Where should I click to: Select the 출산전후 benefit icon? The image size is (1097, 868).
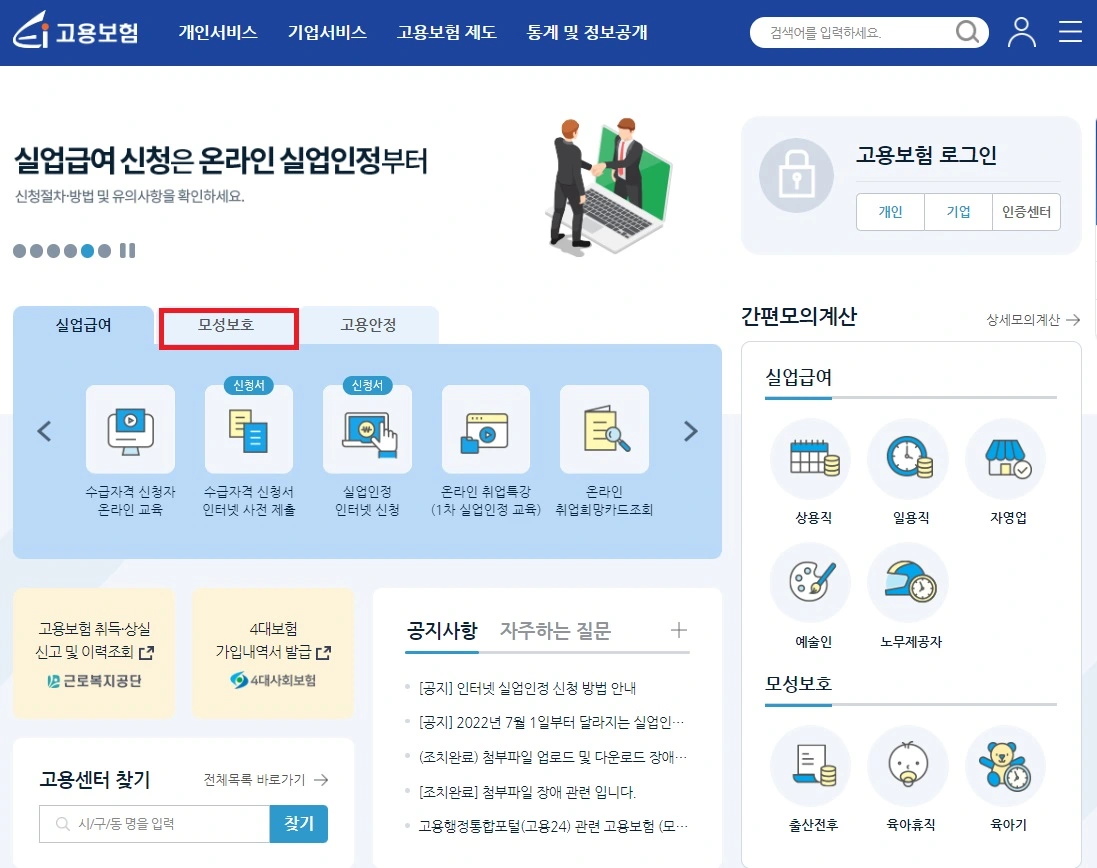click(809, 765)
